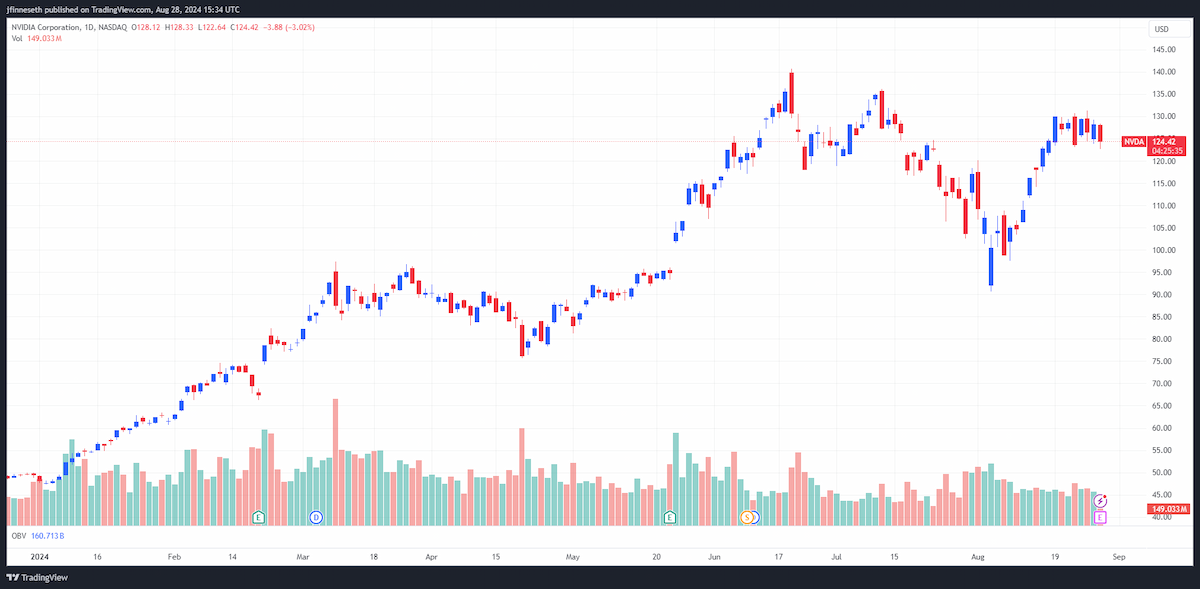Click the tallest red volume bar in March
The image size is (1200, 589).
(x=335, y=462)
